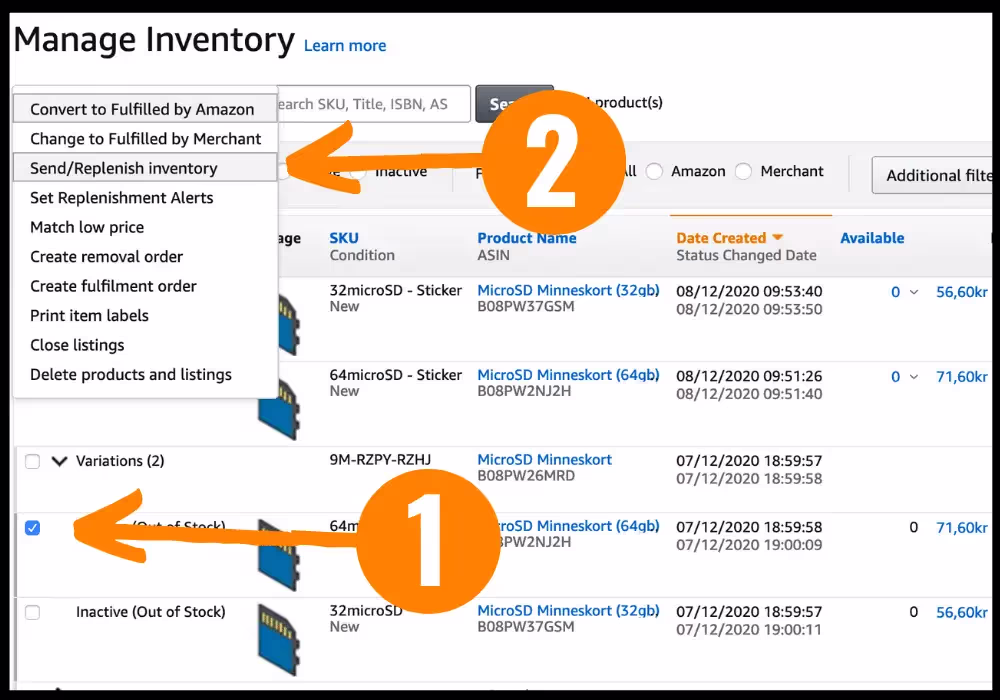Click memory card thumbnail for 32microSD - Sticker

[x=289, y=325]
